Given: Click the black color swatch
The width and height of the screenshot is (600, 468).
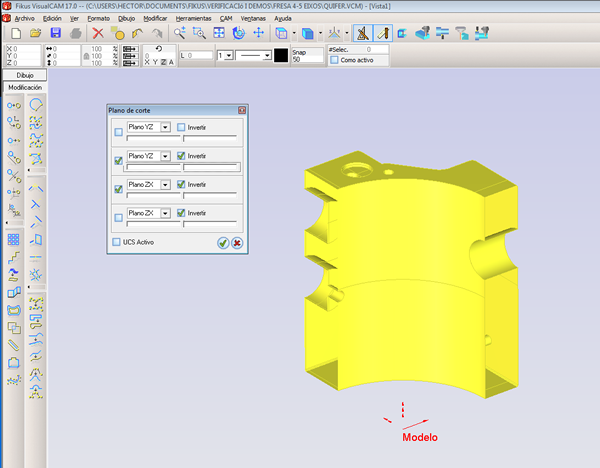Looking at the screenshot, I should click(x=282, y=55).
